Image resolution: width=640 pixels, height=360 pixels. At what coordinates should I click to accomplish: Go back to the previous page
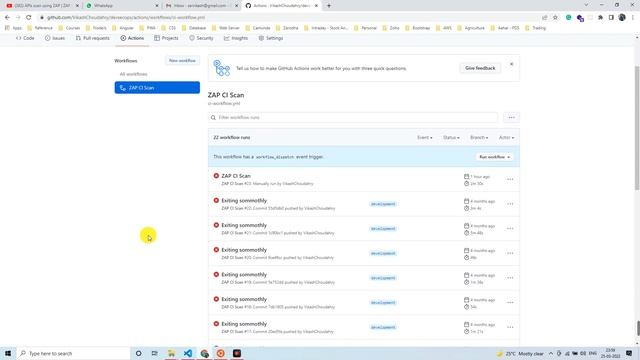(7, 18)
